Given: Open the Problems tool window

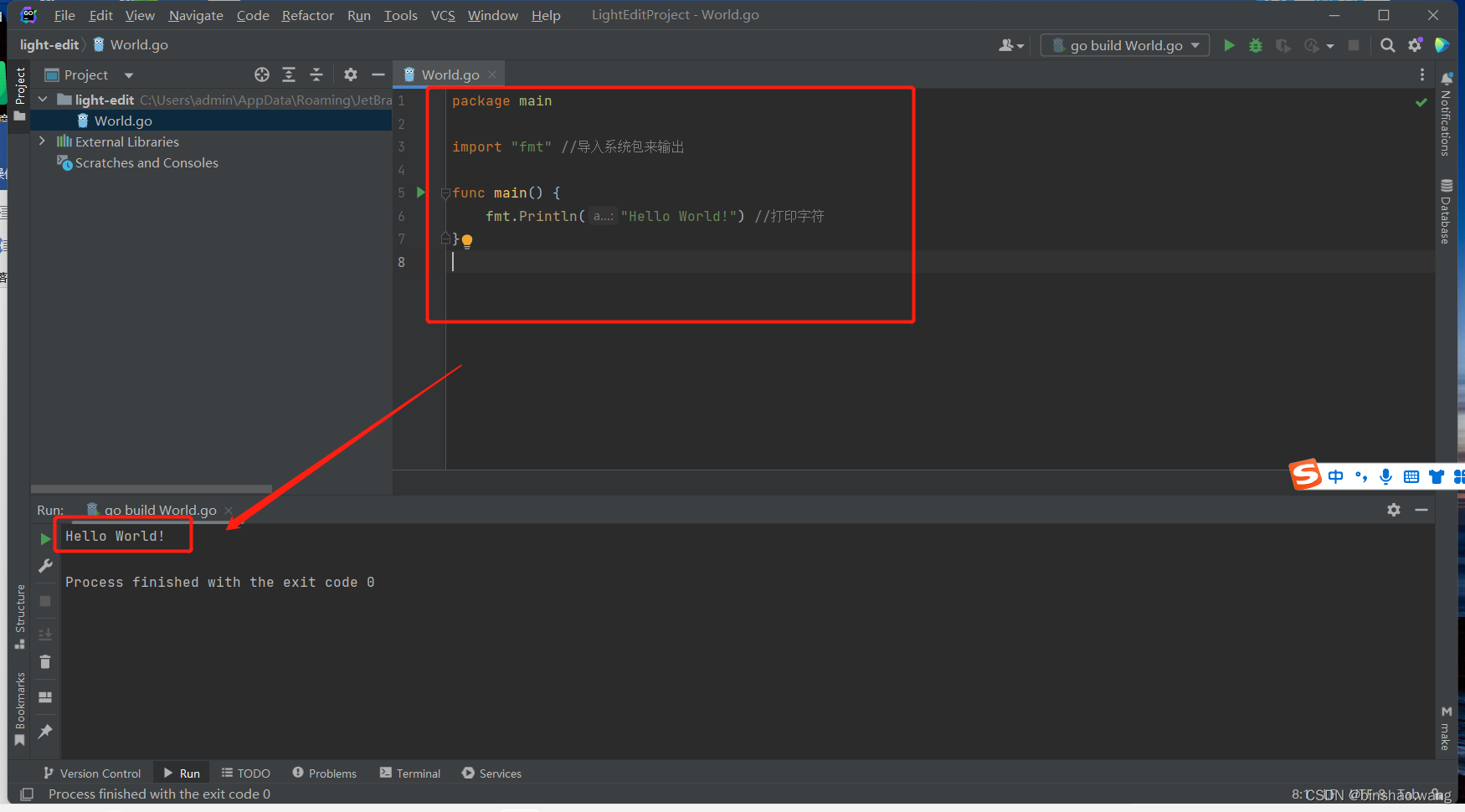Looking at the screenshot, I should click(x=324, y=773).
